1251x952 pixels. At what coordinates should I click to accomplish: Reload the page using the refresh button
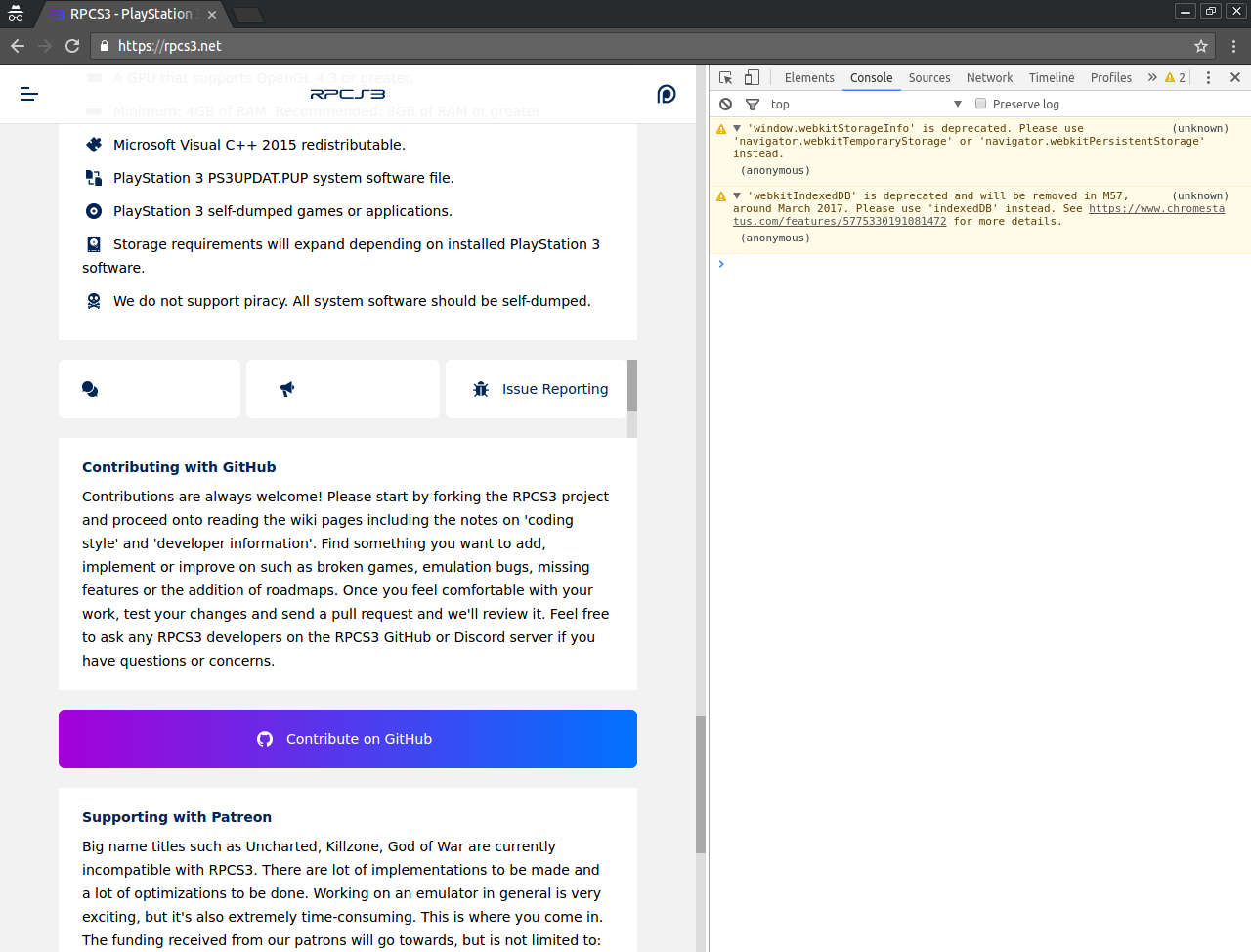[x=72, y=46]
